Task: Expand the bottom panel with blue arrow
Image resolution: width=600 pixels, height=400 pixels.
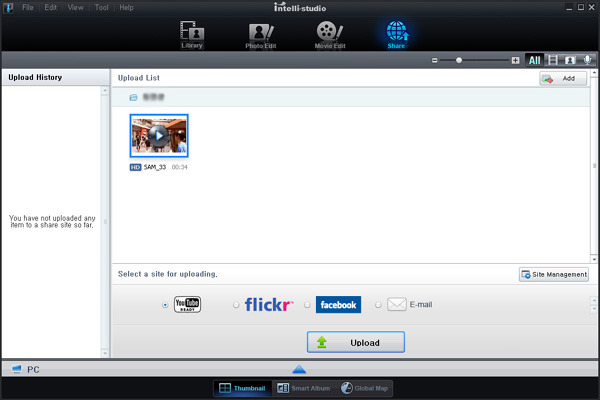Action: point(299,369)
